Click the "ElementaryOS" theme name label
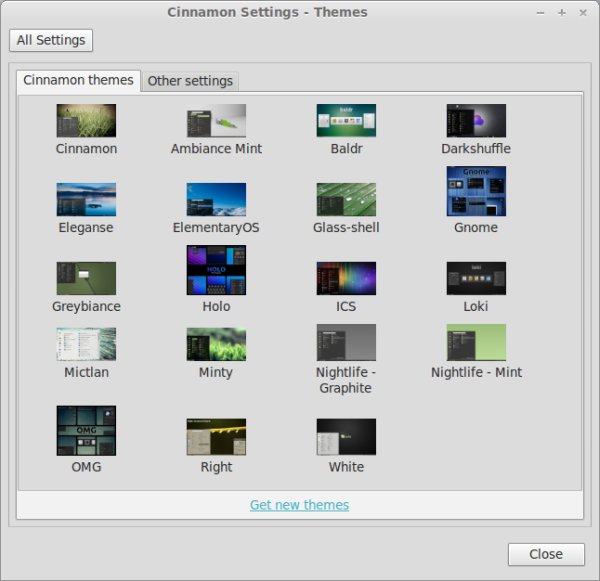600x581 pixels. pos(216,227)
